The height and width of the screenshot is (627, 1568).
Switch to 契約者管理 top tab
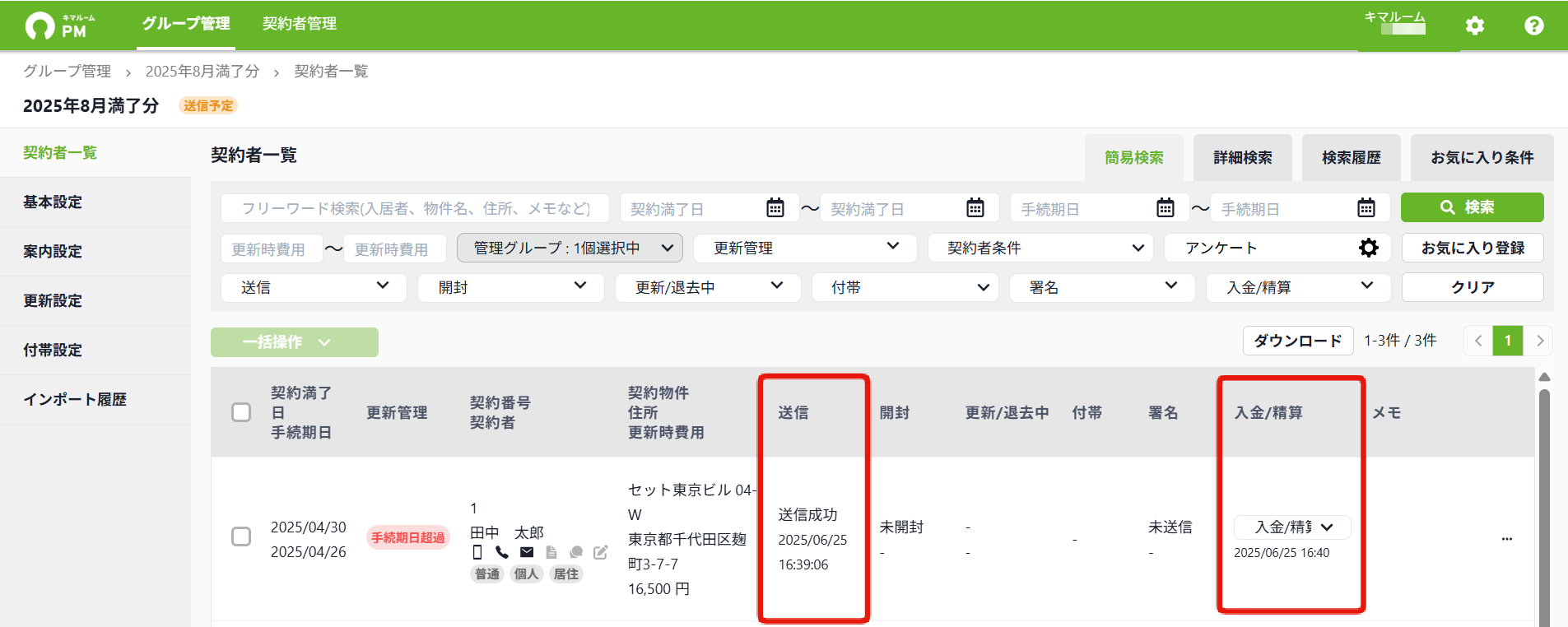click(x=300, y=24)
